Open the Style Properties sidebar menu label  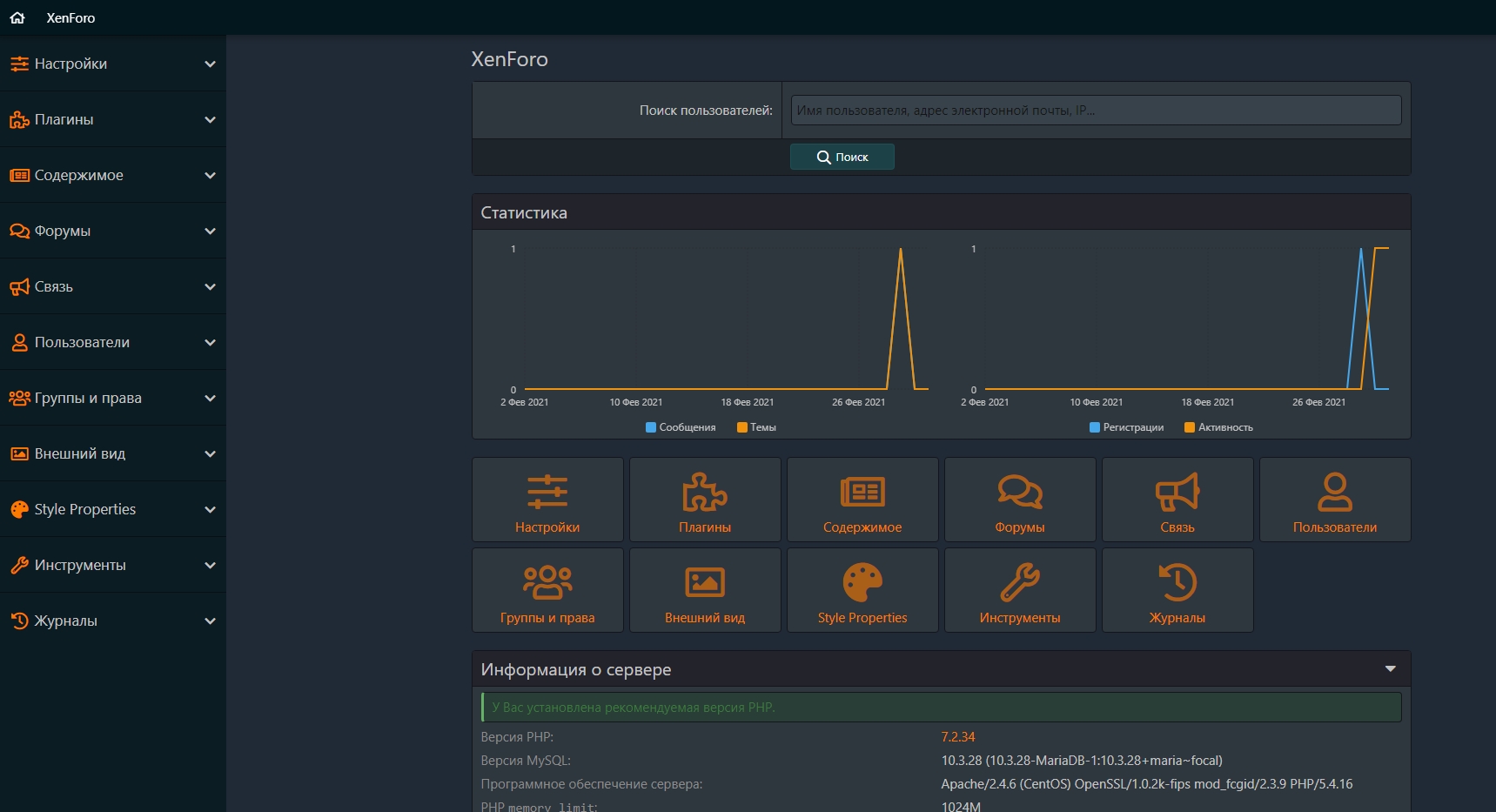point(85,509)
